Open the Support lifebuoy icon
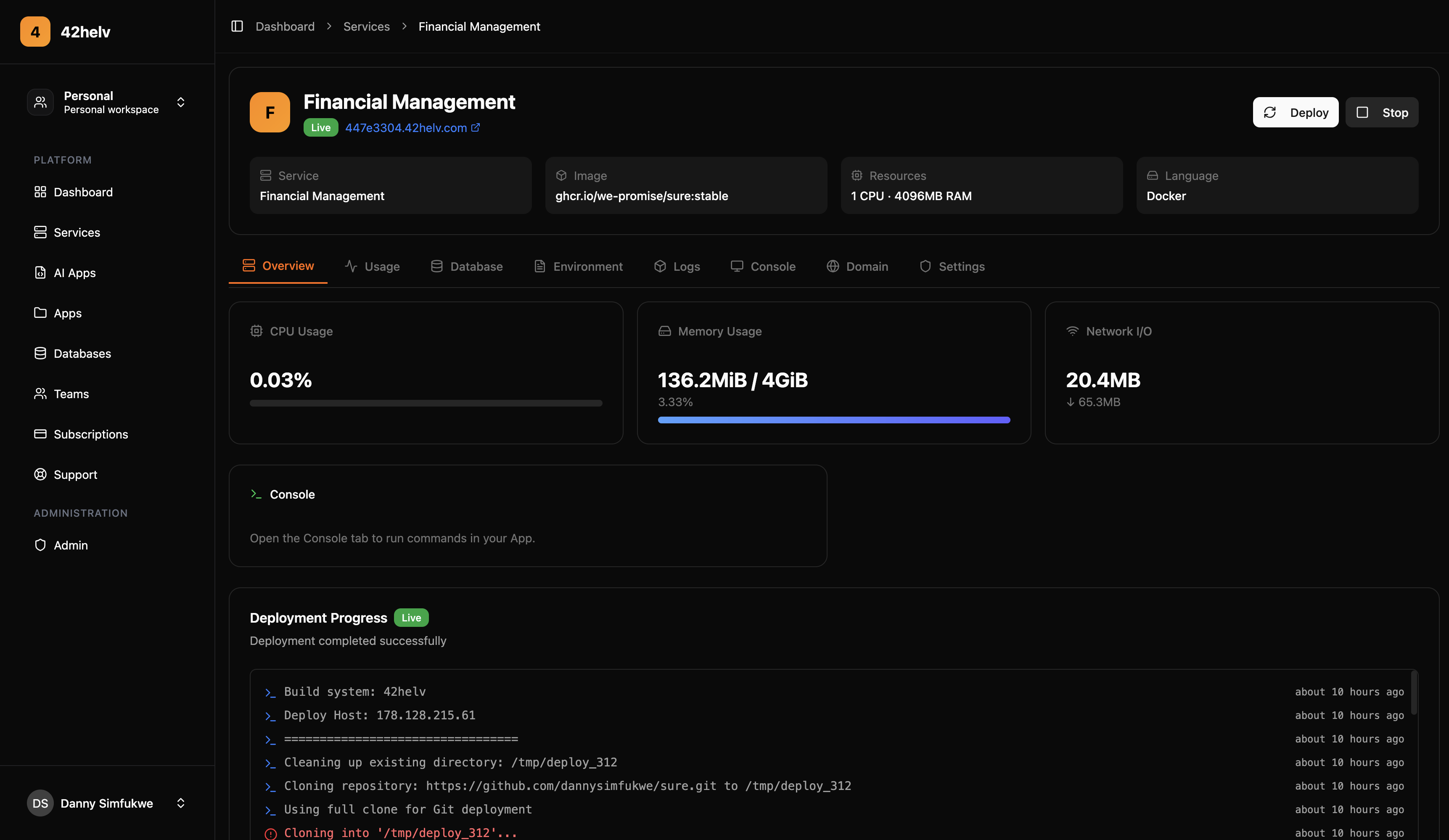The width and height of the screenshot is (1449, 840). (40, 474)
